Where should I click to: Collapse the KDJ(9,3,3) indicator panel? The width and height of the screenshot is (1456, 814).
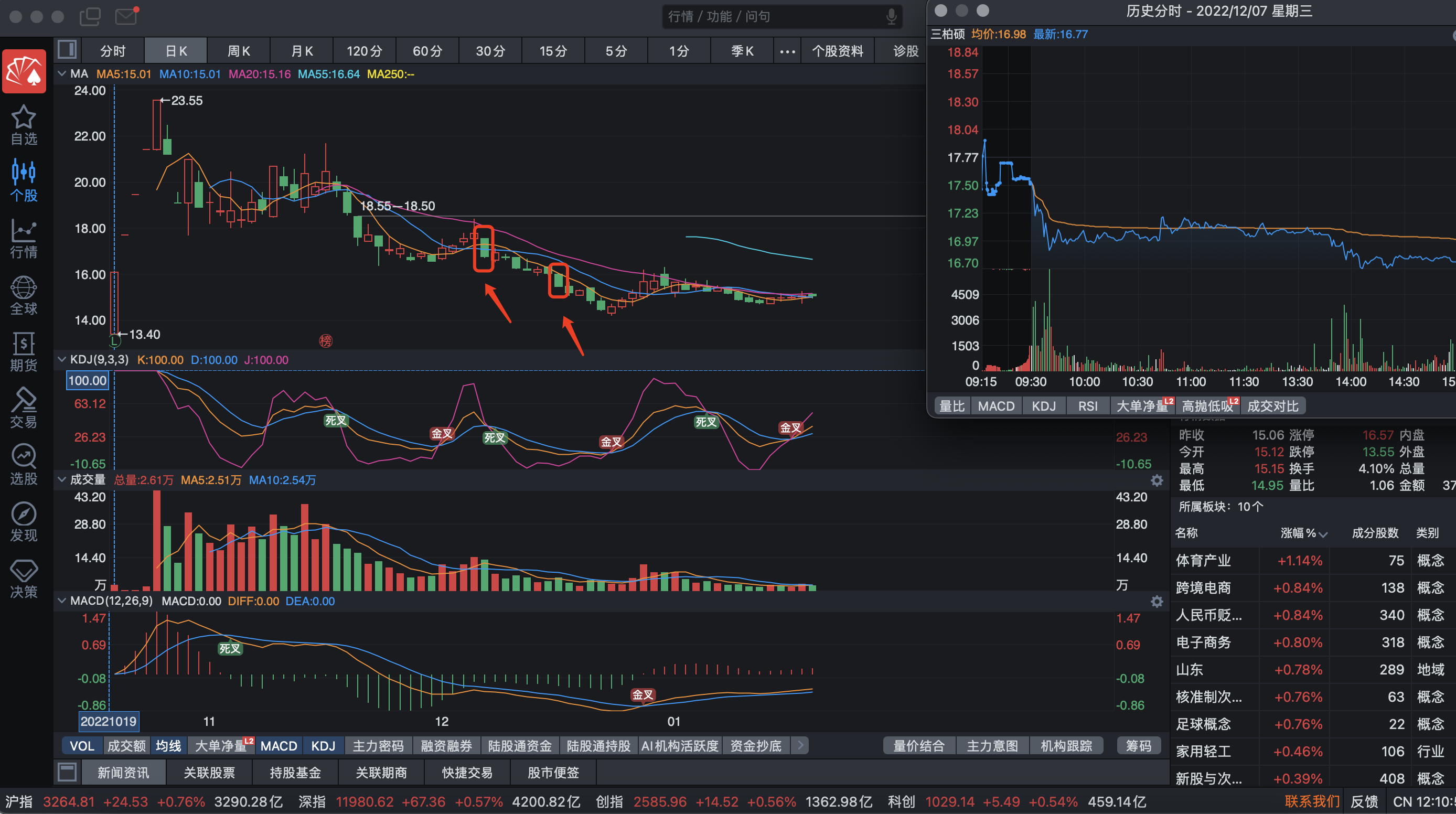61,359
